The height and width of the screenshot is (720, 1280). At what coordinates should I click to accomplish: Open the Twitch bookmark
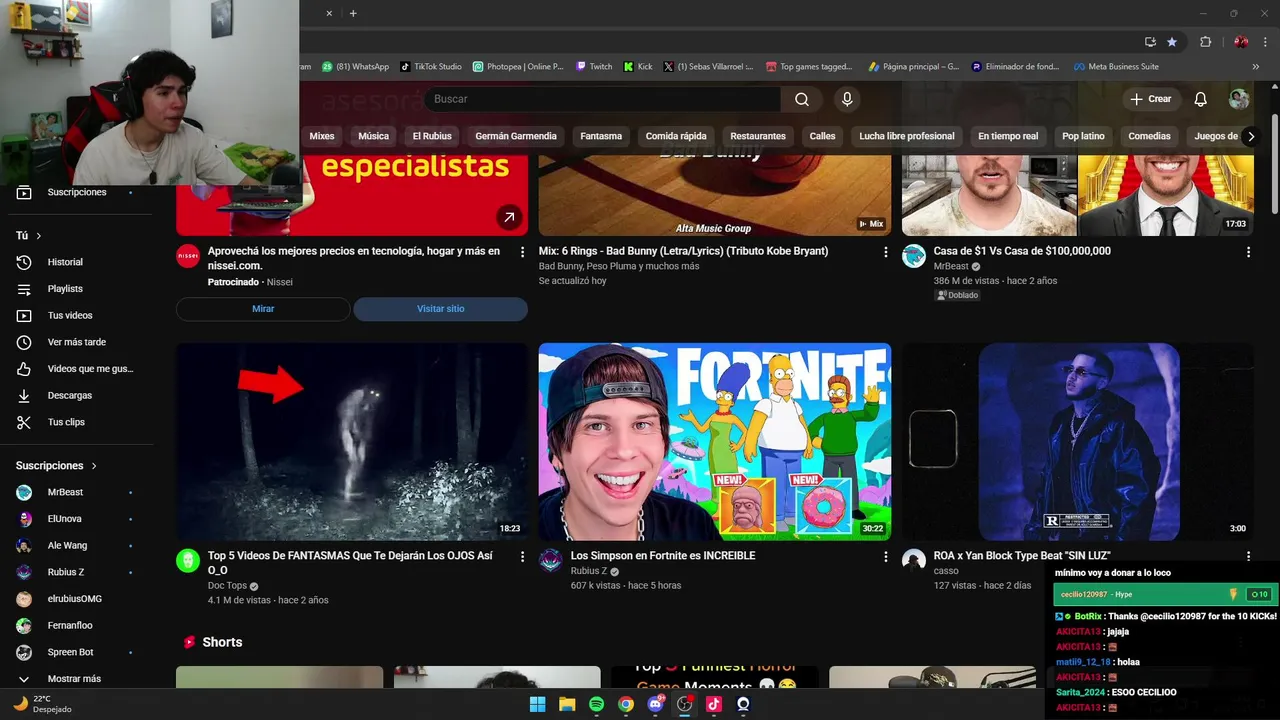(x=594, y=67)
